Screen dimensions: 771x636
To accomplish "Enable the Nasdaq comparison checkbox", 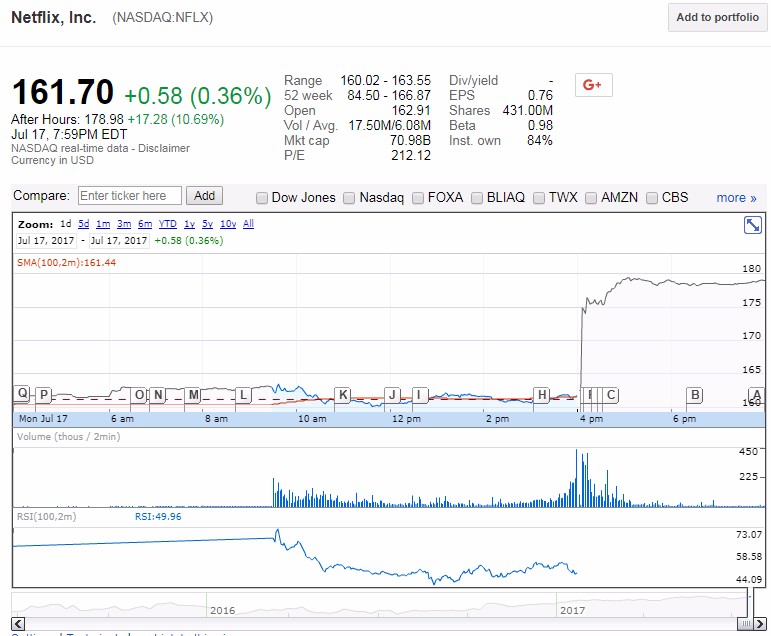I will [x=349, y=198].
